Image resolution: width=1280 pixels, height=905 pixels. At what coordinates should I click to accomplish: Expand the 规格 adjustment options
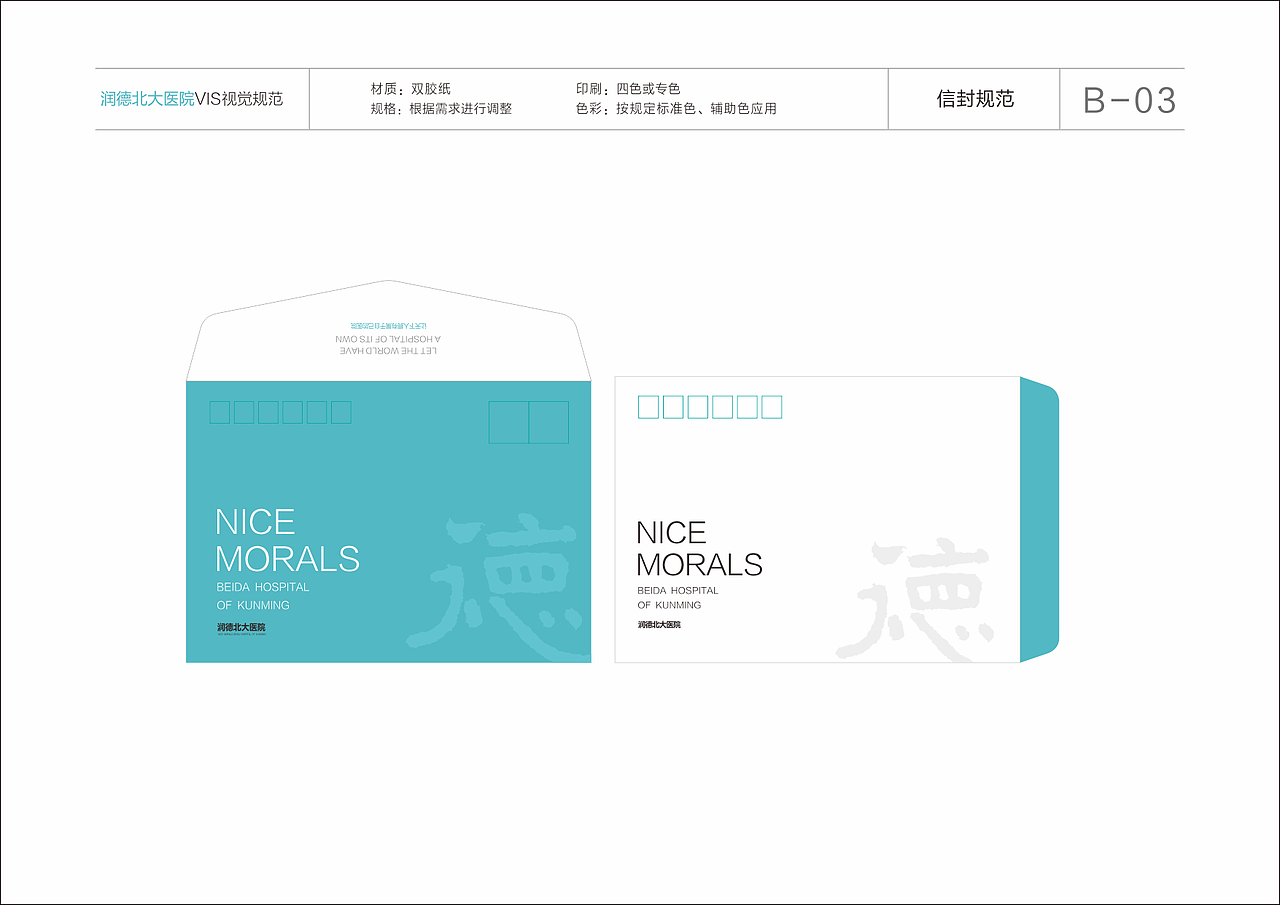(440, 109)
